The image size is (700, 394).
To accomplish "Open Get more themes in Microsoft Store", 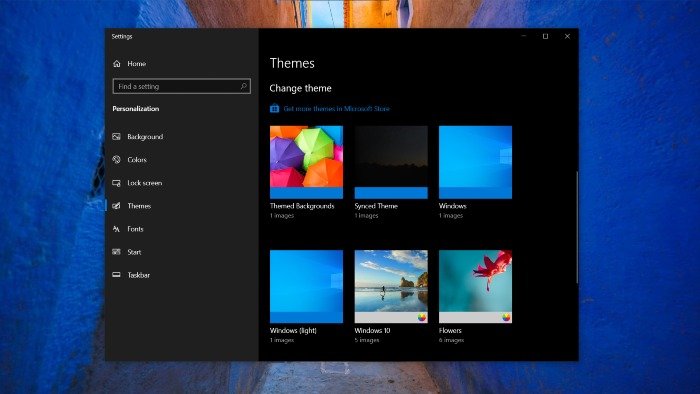I will 337,108.
